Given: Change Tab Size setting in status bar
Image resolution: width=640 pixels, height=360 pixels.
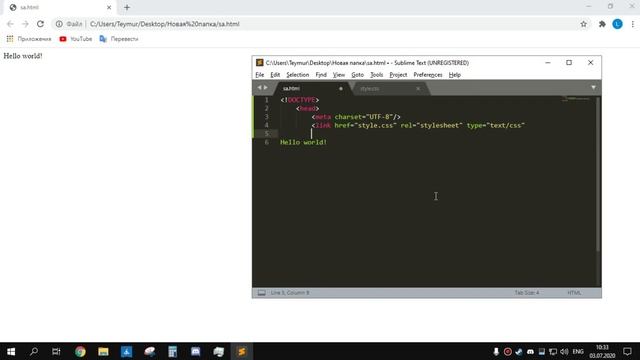Looking at the screenshot, I should pyautogui.click(x=527, y=293).
